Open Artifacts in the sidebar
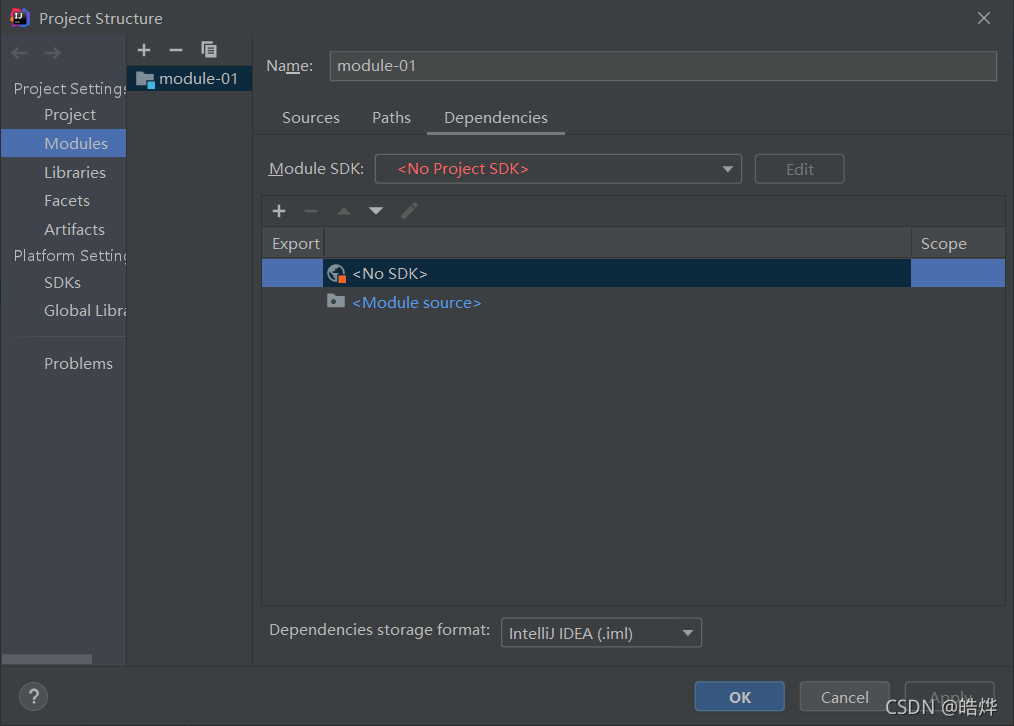 click(74, 230)
